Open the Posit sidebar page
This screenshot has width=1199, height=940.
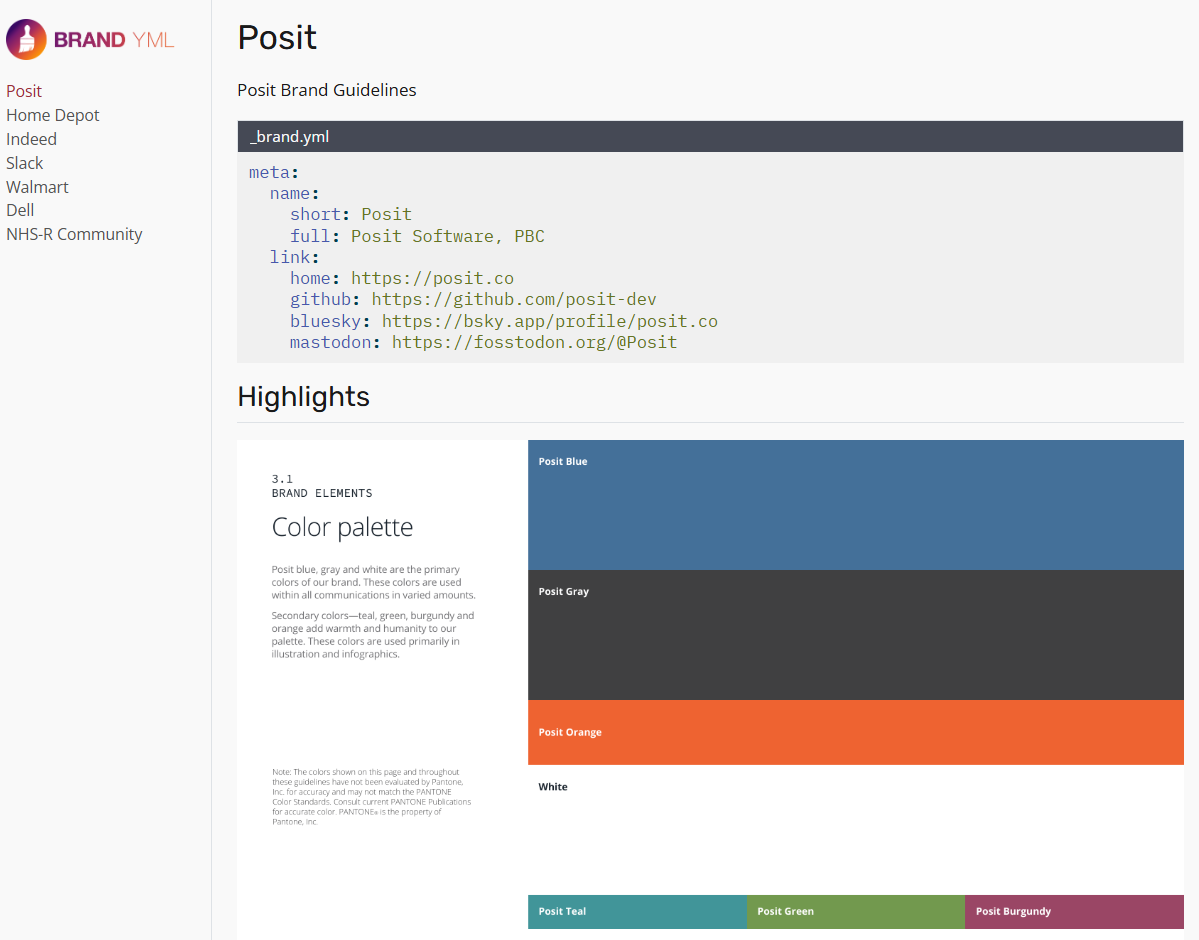coord(24,91)
